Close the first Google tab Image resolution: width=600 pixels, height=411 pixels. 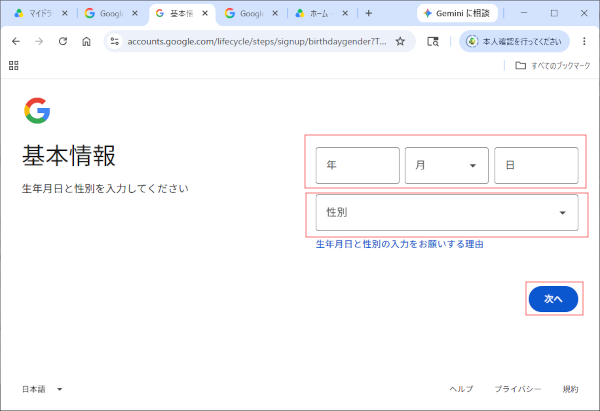135,13
